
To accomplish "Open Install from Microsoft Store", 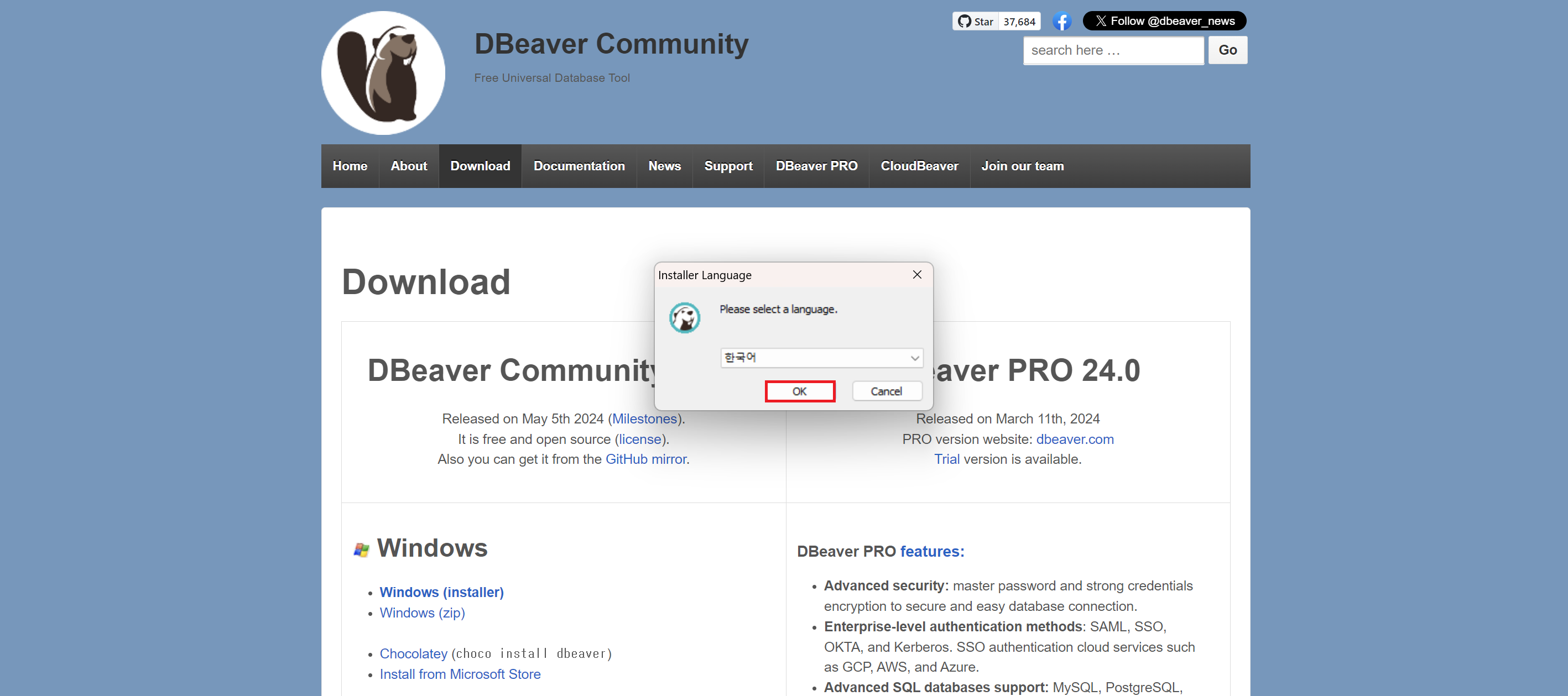I will point(460,673).
